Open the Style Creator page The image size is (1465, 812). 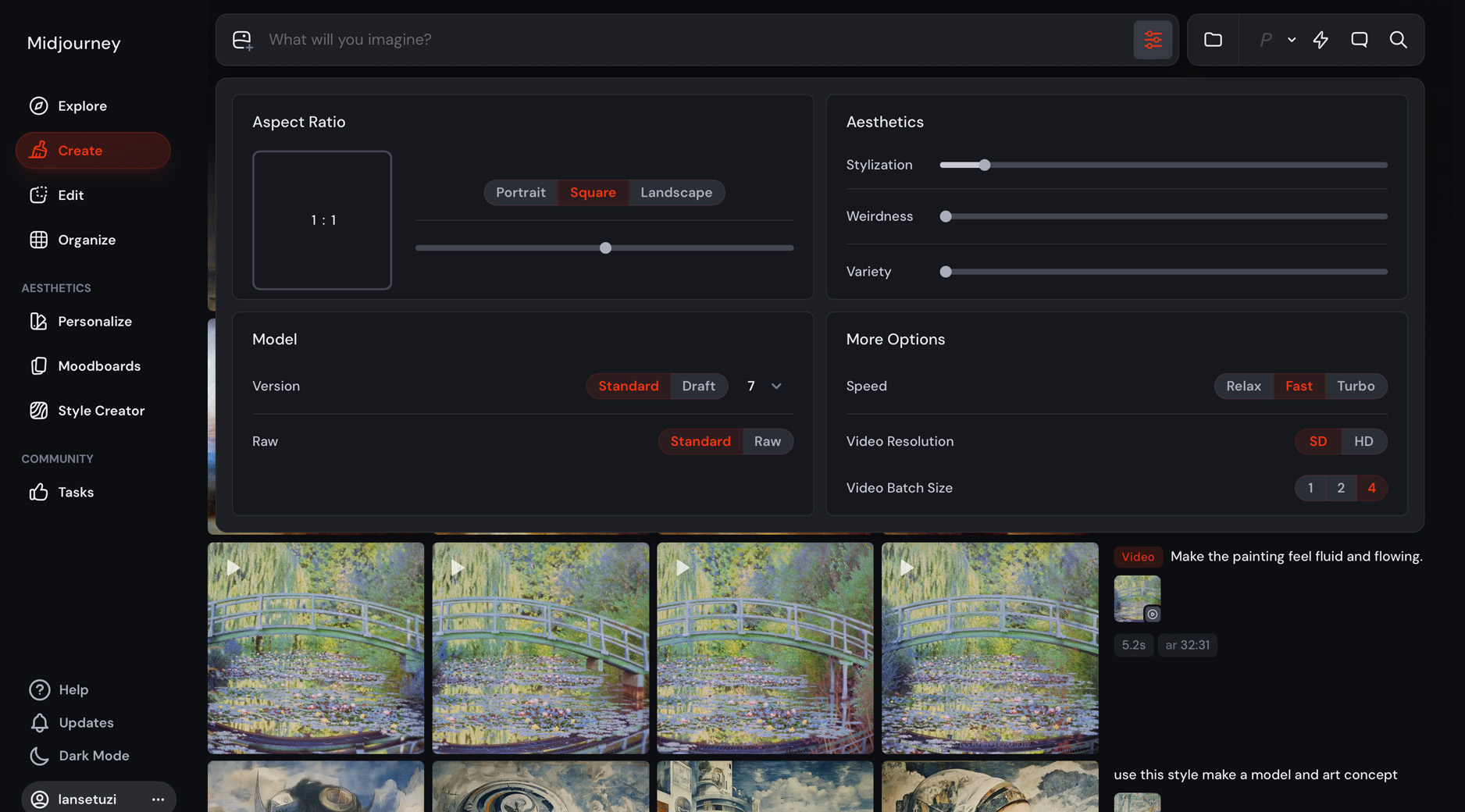pyautogui.click(x=93, y=411)
